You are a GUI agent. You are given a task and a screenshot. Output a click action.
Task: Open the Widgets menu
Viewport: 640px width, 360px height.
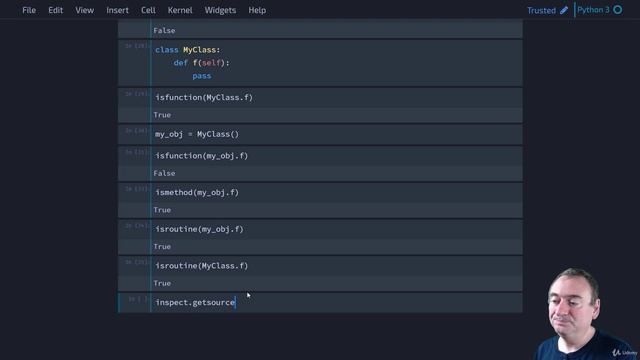(220, 10)
